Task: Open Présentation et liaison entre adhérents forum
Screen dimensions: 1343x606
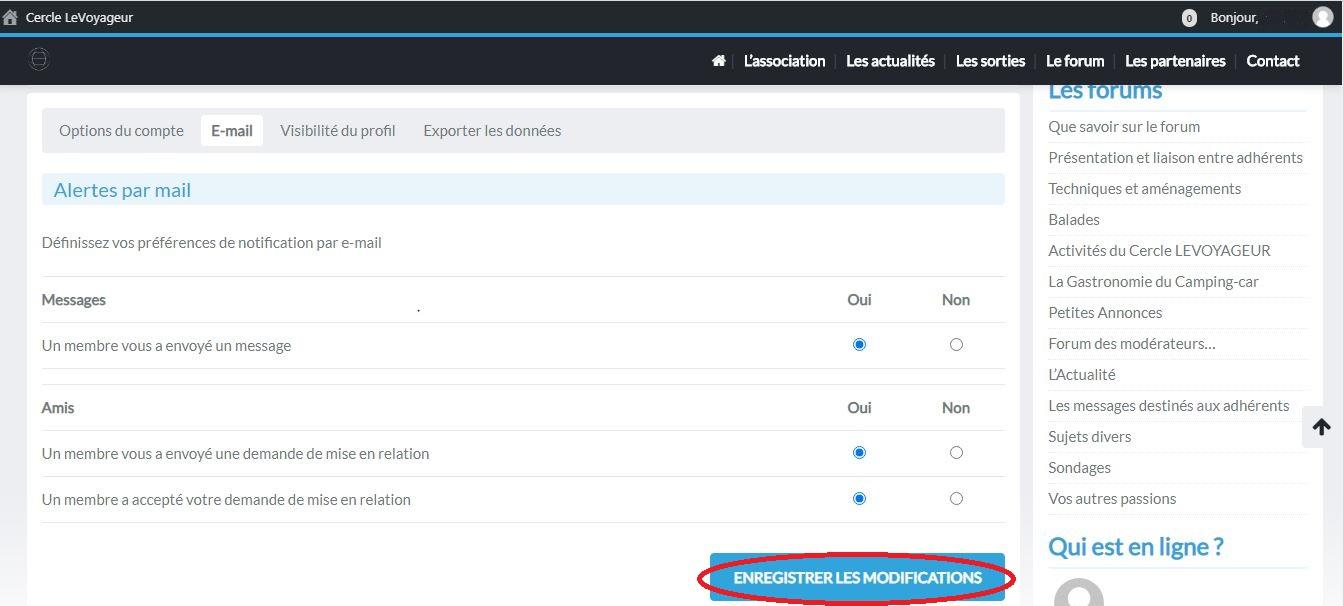Action: pos(1175,158)
